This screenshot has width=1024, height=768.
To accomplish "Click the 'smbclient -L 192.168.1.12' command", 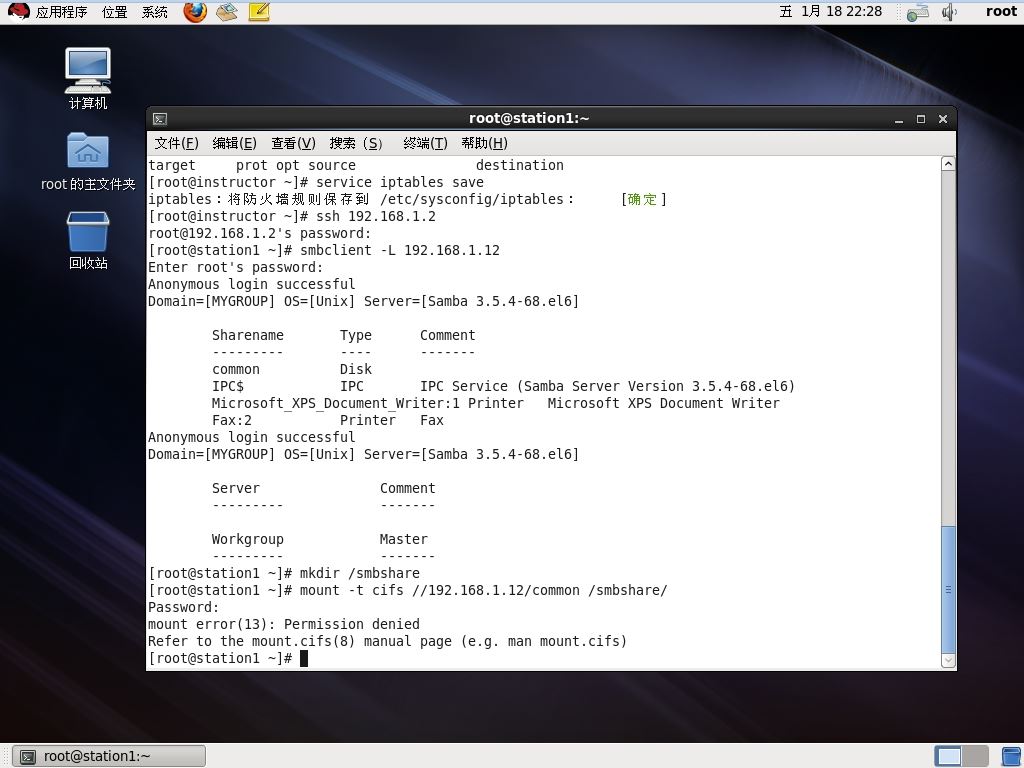I will [400, 250].
